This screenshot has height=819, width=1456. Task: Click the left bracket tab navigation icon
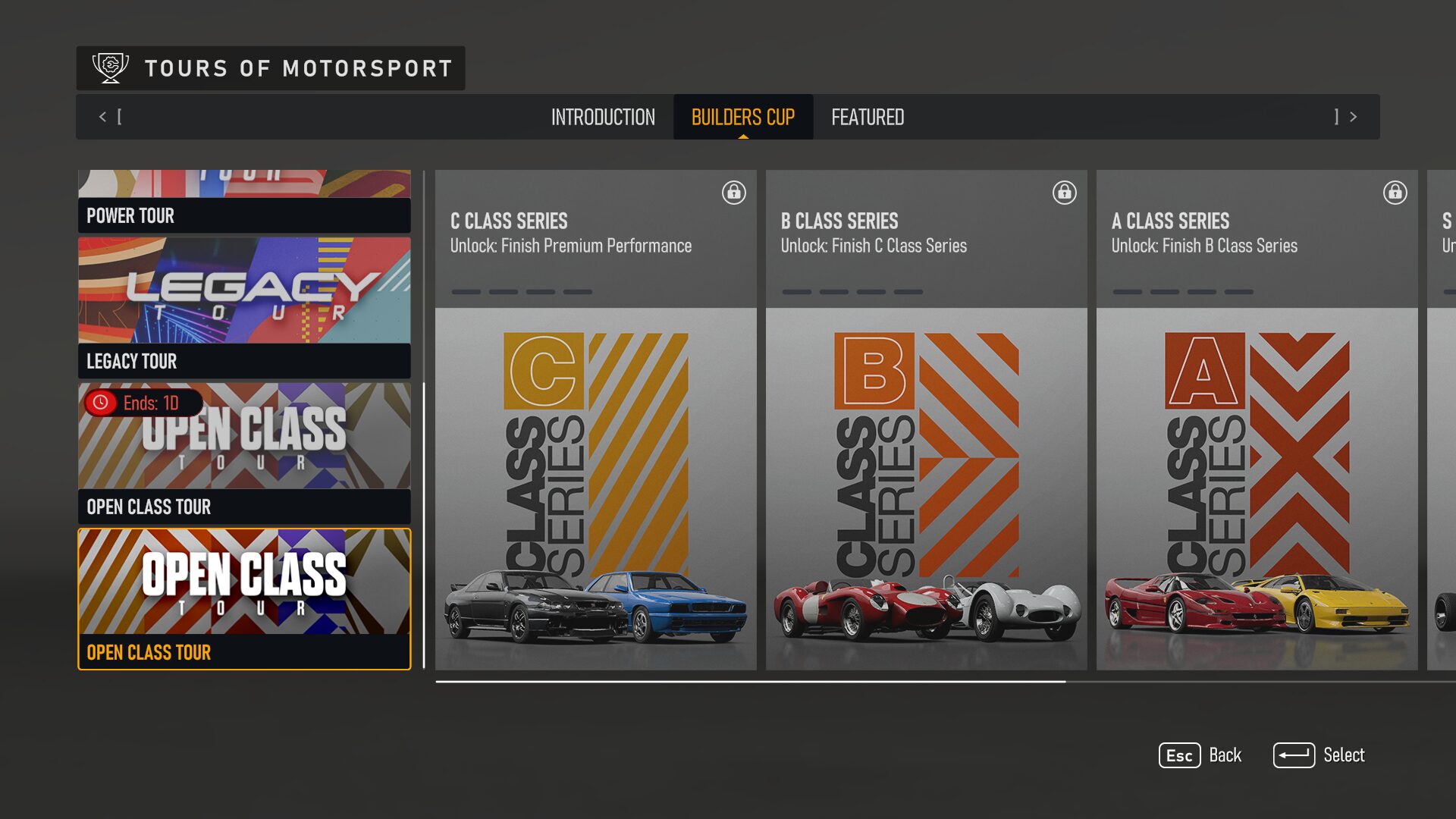pos(119,117)
